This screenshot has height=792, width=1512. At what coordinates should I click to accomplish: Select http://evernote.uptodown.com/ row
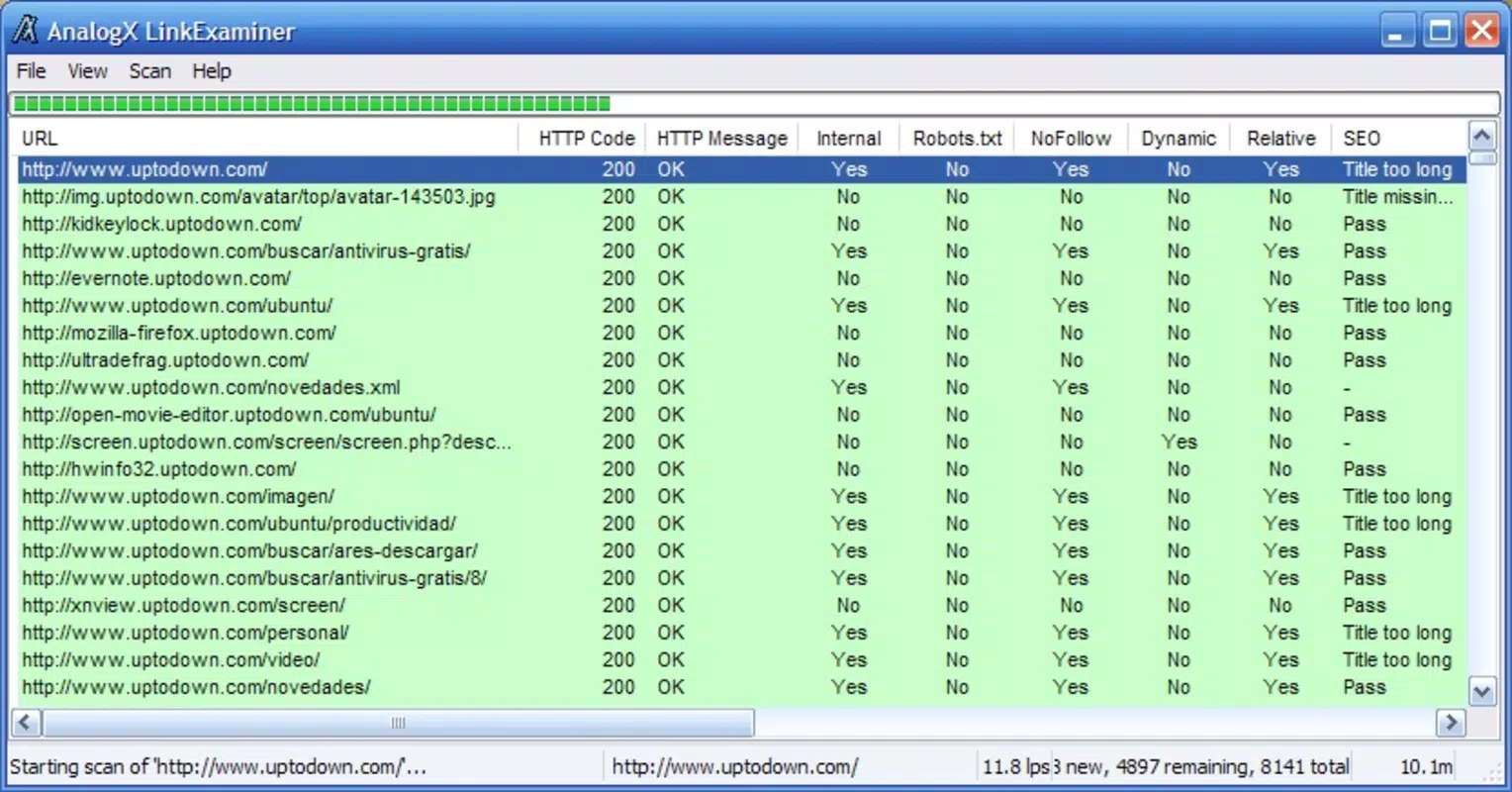click(741, 278)
